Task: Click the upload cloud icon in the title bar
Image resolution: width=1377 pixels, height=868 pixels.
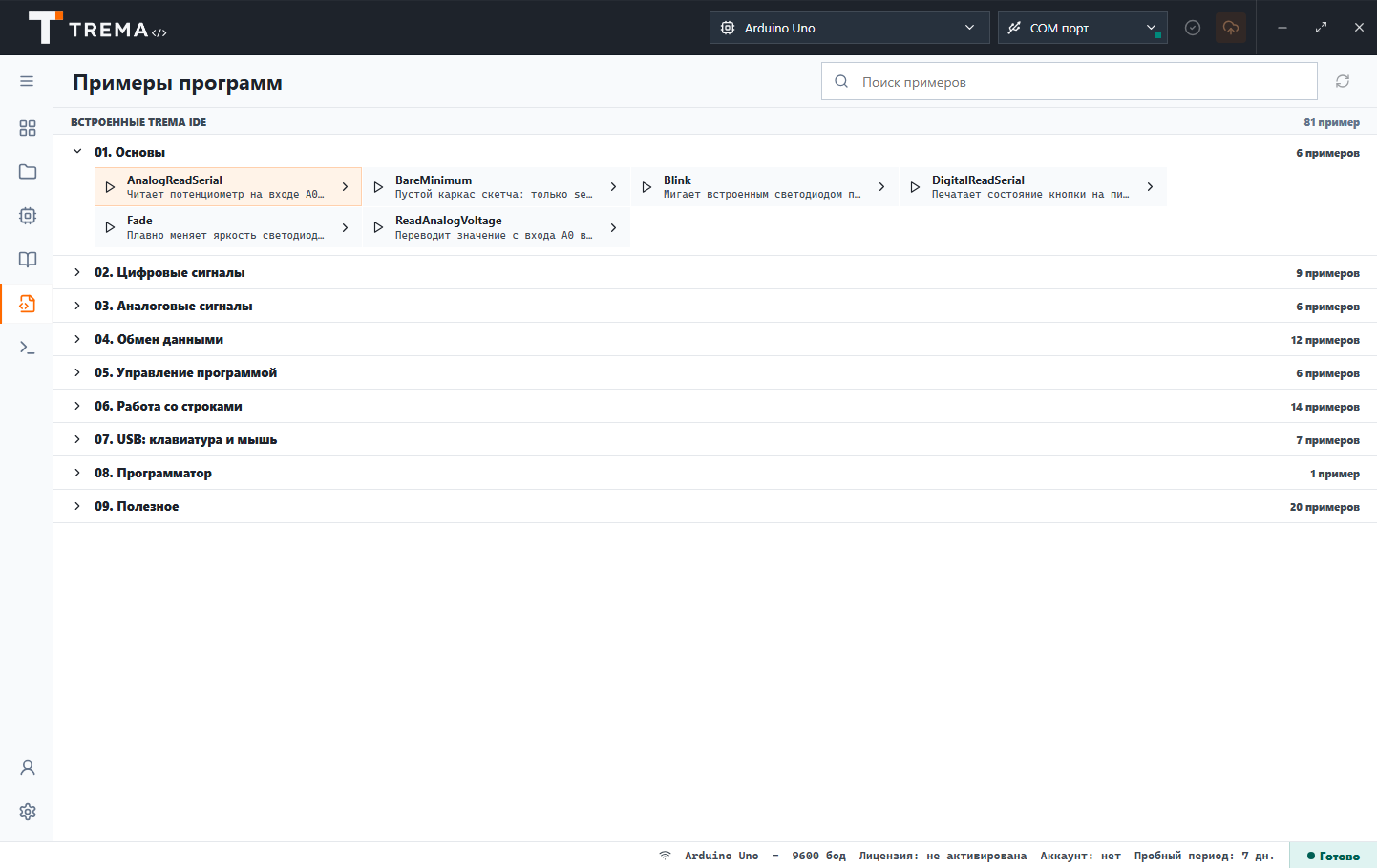Action: (x=1231, y=28)
